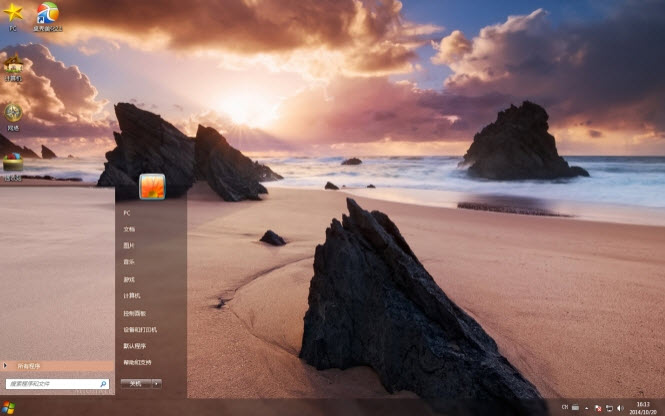This screenshot has height=416, width=665.
Task: Open 计算机 in the Start menu
Action: point(131,296)
